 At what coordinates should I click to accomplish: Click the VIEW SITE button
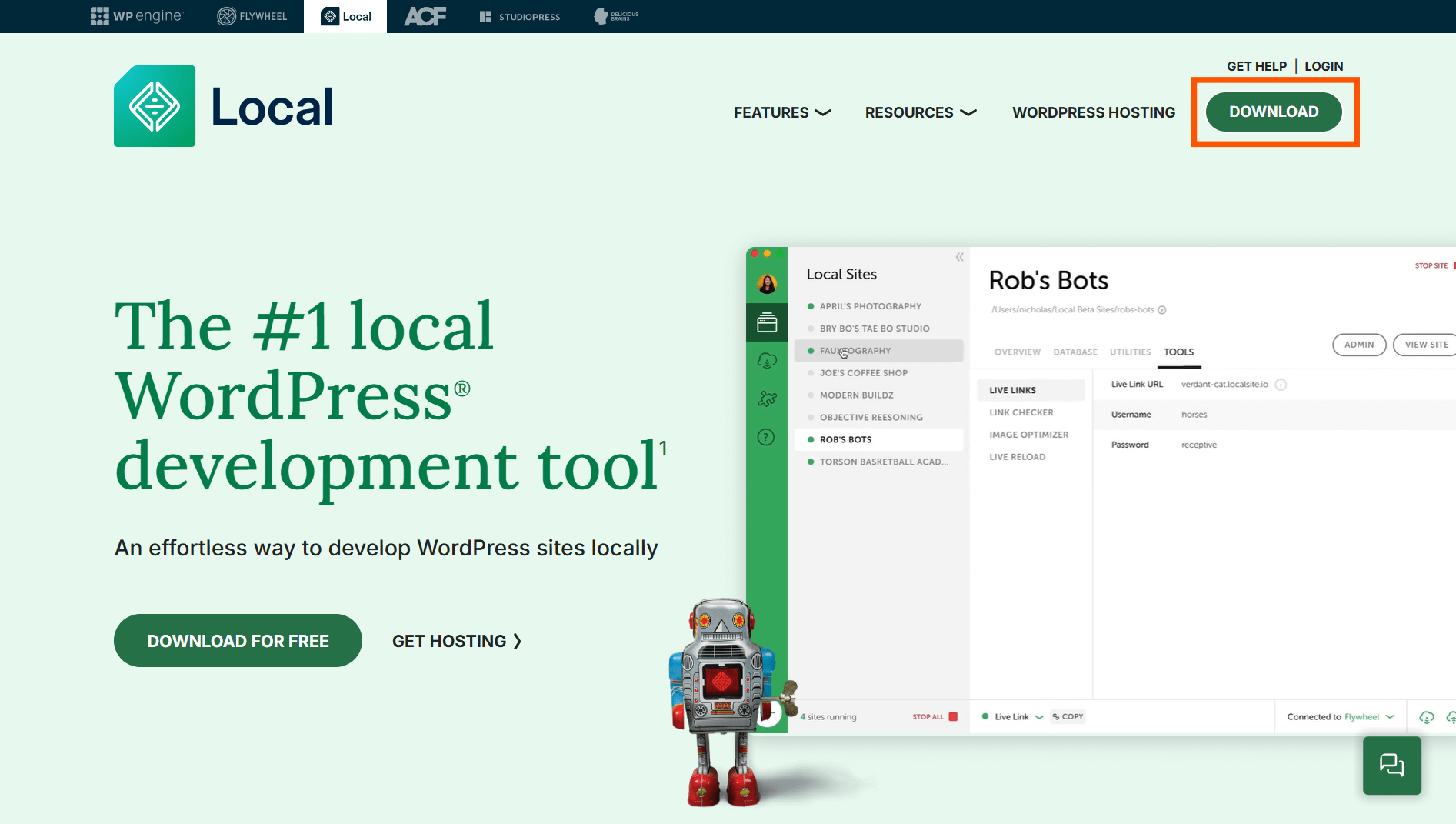[1426, 345]
